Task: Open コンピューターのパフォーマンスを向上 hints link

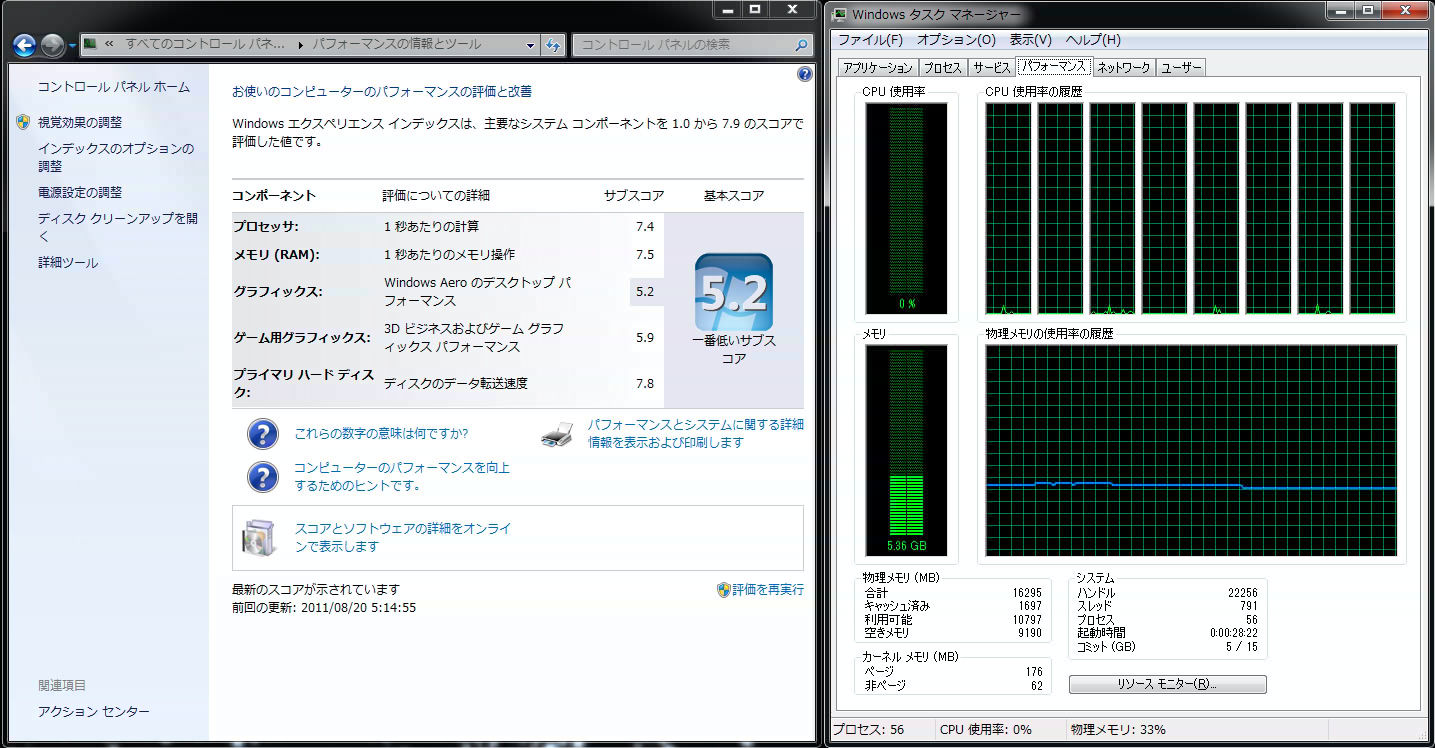Action: (x=402, y=476)
